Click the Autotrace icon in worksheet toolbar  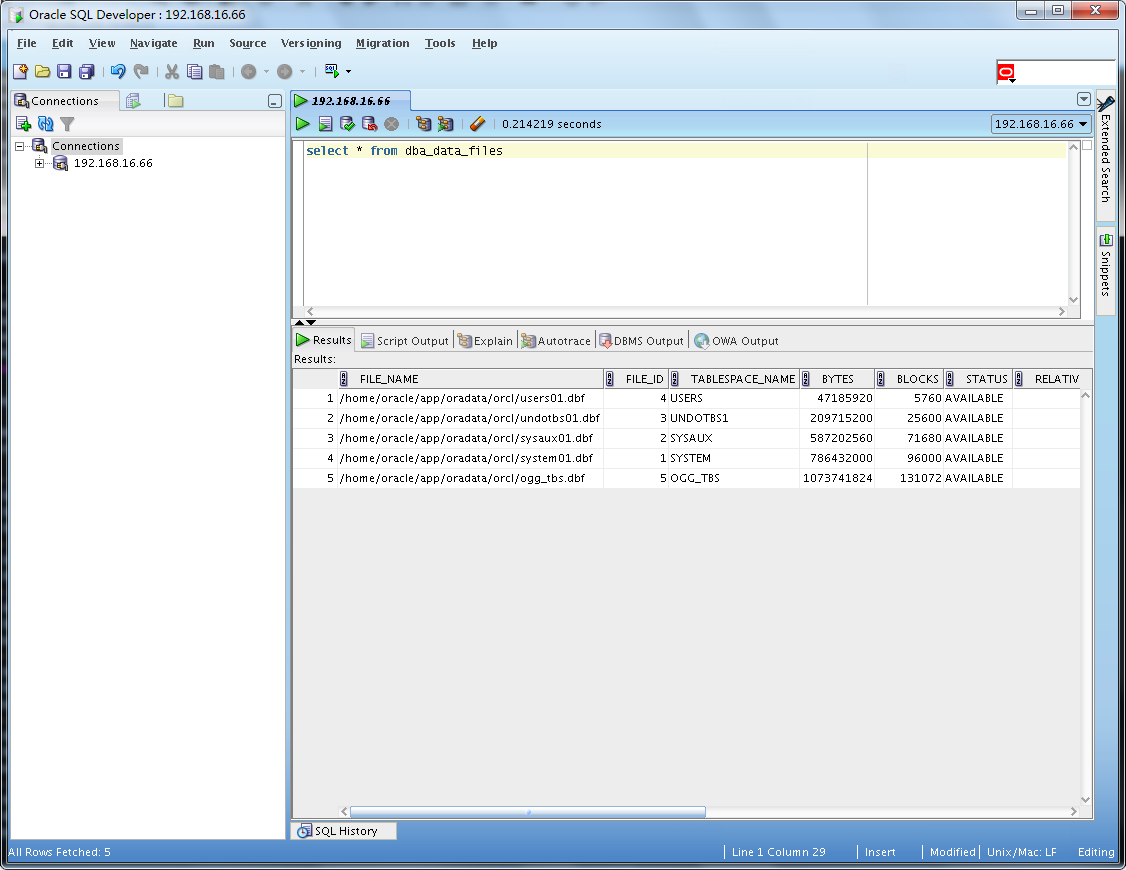[x=445, y=123]
